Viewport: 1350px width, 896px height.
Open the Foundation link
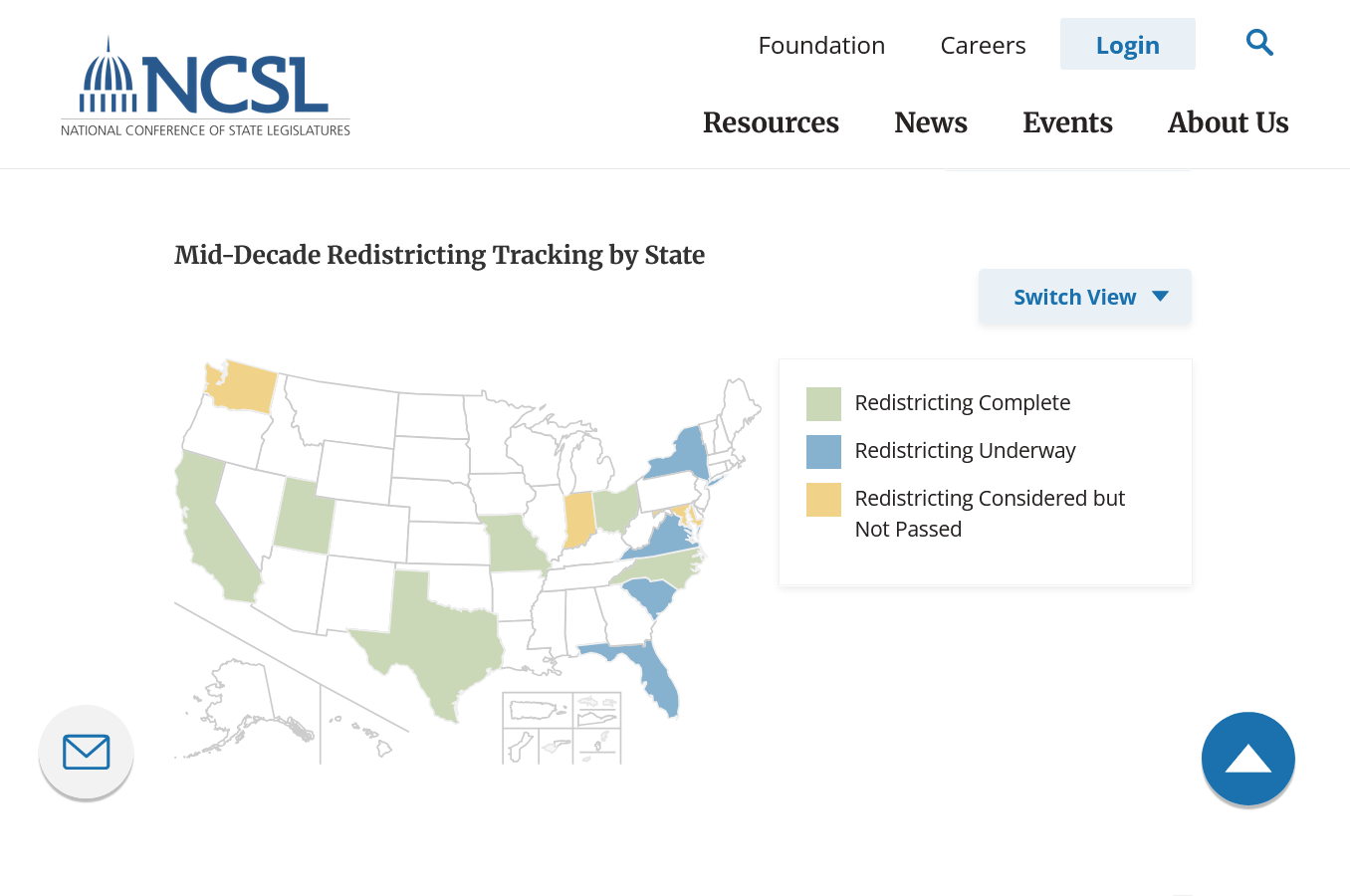pyautogui.click(x=821, y=45)
